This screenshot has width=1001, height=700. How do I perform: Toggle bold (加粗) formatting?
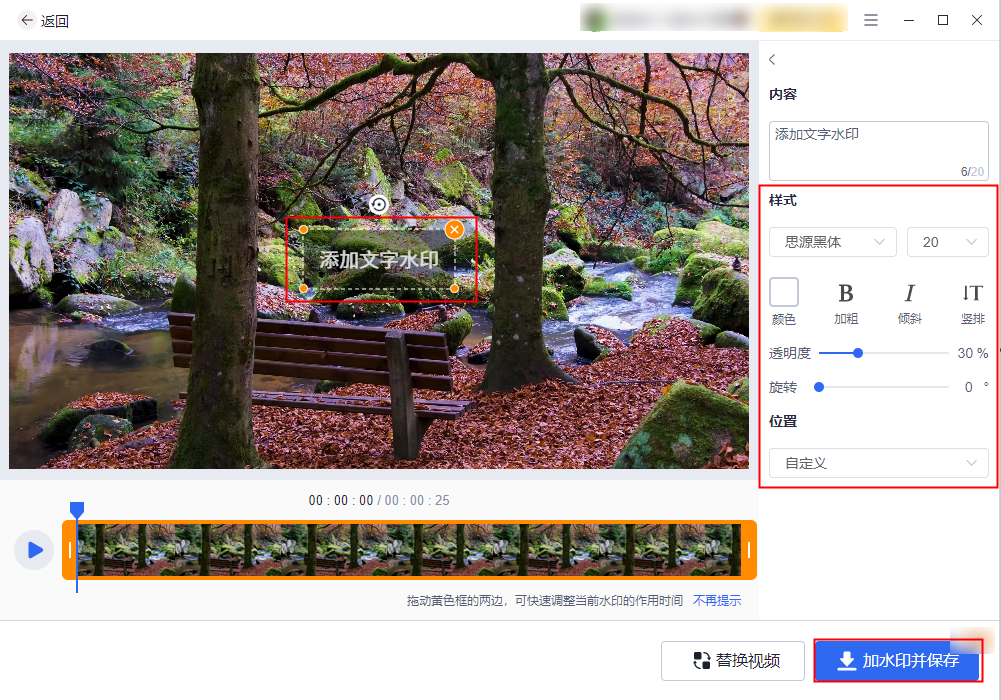[x=846, y=302]
